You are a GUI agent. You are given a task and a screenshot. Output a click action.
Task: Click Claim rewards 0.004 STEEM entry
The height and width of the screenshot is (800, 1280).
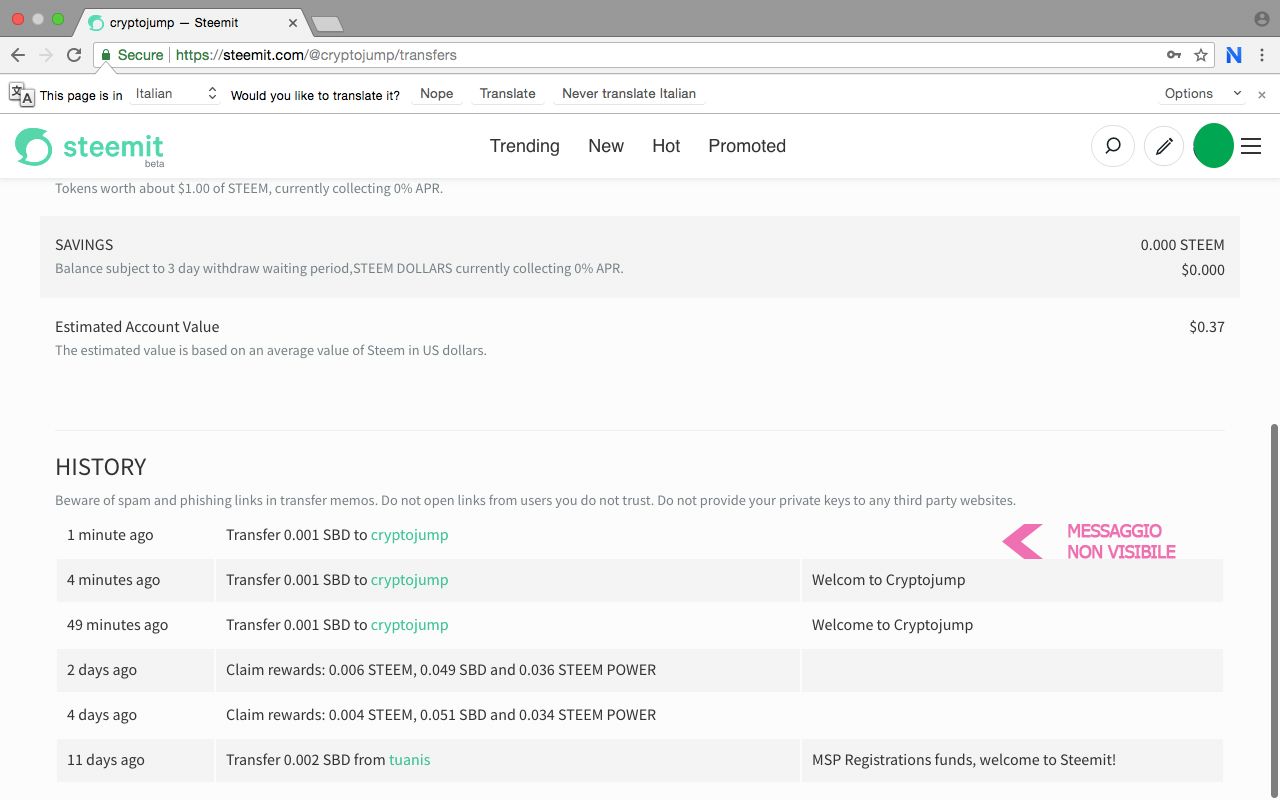tap(441, 714)
